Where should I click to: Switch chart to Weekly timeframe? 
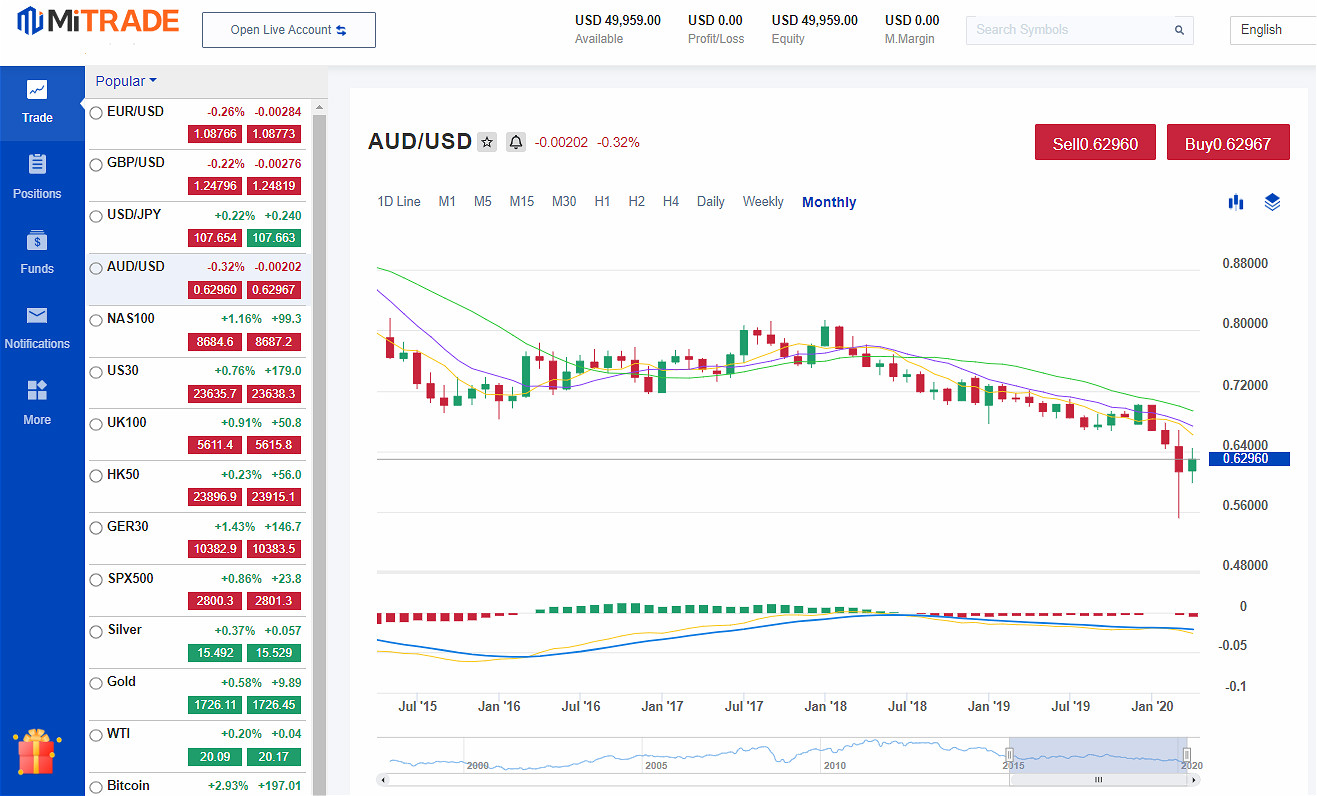pos(763,202)
